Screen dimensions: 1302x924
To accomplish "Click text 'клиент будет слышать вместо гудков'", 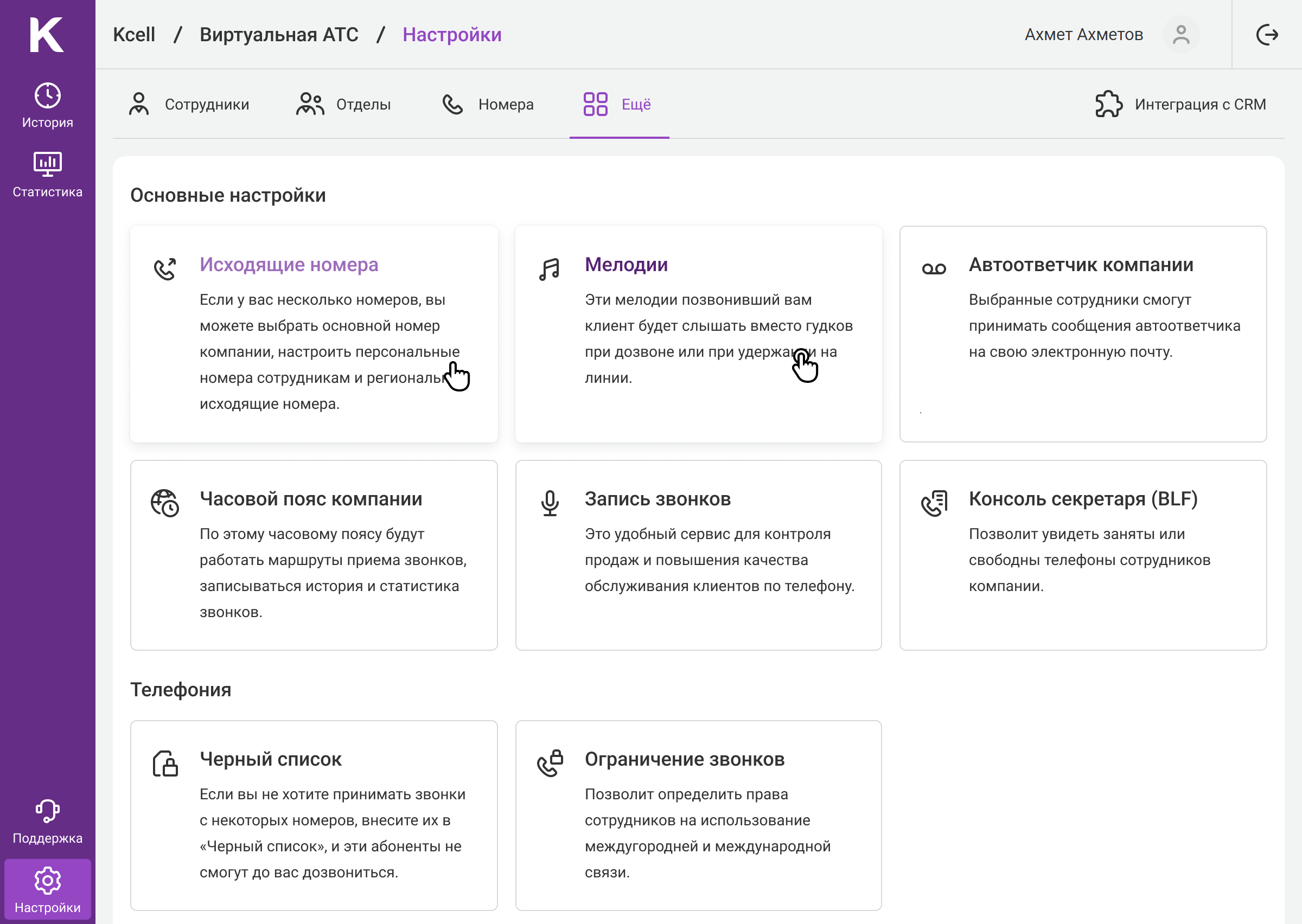I will pos(719,326).
